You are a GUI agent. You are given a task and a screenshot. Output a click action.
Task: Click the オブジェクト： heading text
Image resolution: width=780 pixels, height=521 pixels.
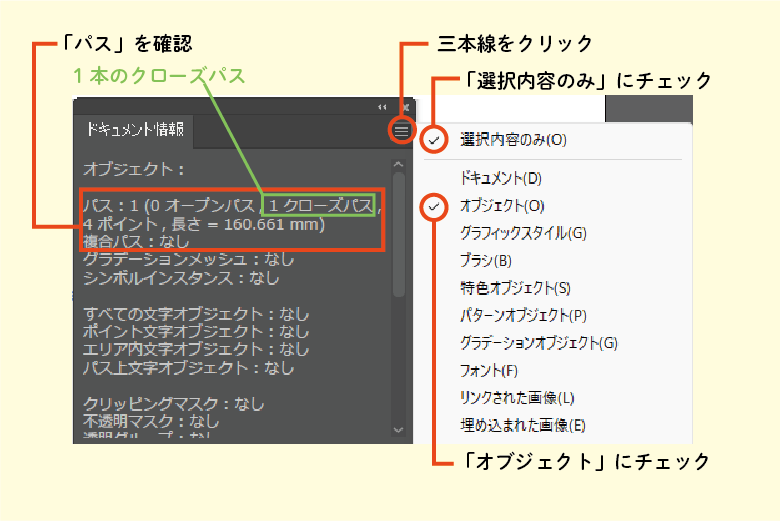coord(133,169)
